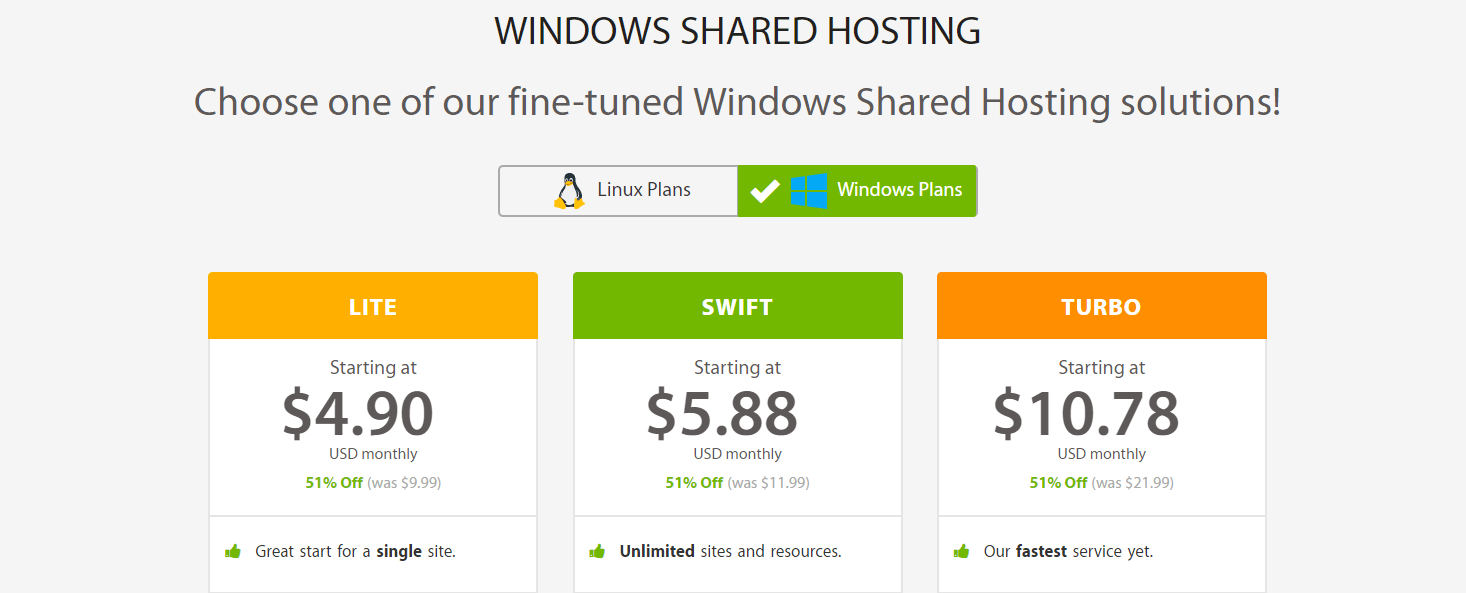Click the $10.78 Turbo price
This screenshot has width=1466, height=593.
[x=1086, y=413]
